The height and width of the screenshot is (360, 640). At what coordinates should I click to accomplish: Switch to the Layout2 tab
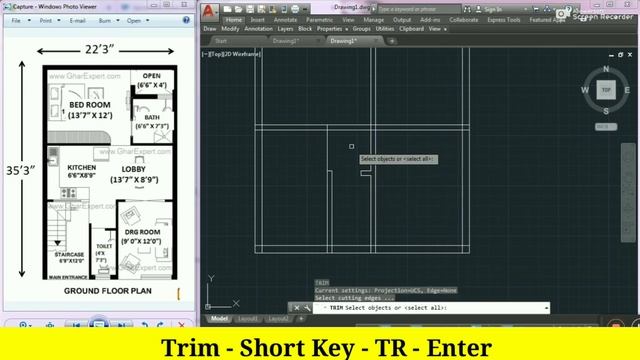tap(278, 318)
